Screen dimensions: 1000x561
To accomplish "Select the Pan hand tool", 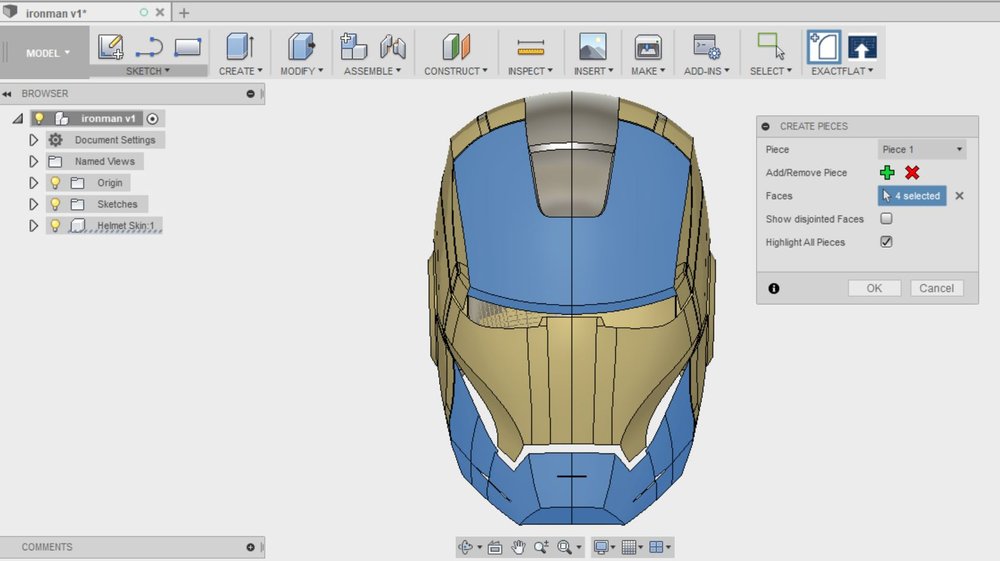I will (518, 547).
